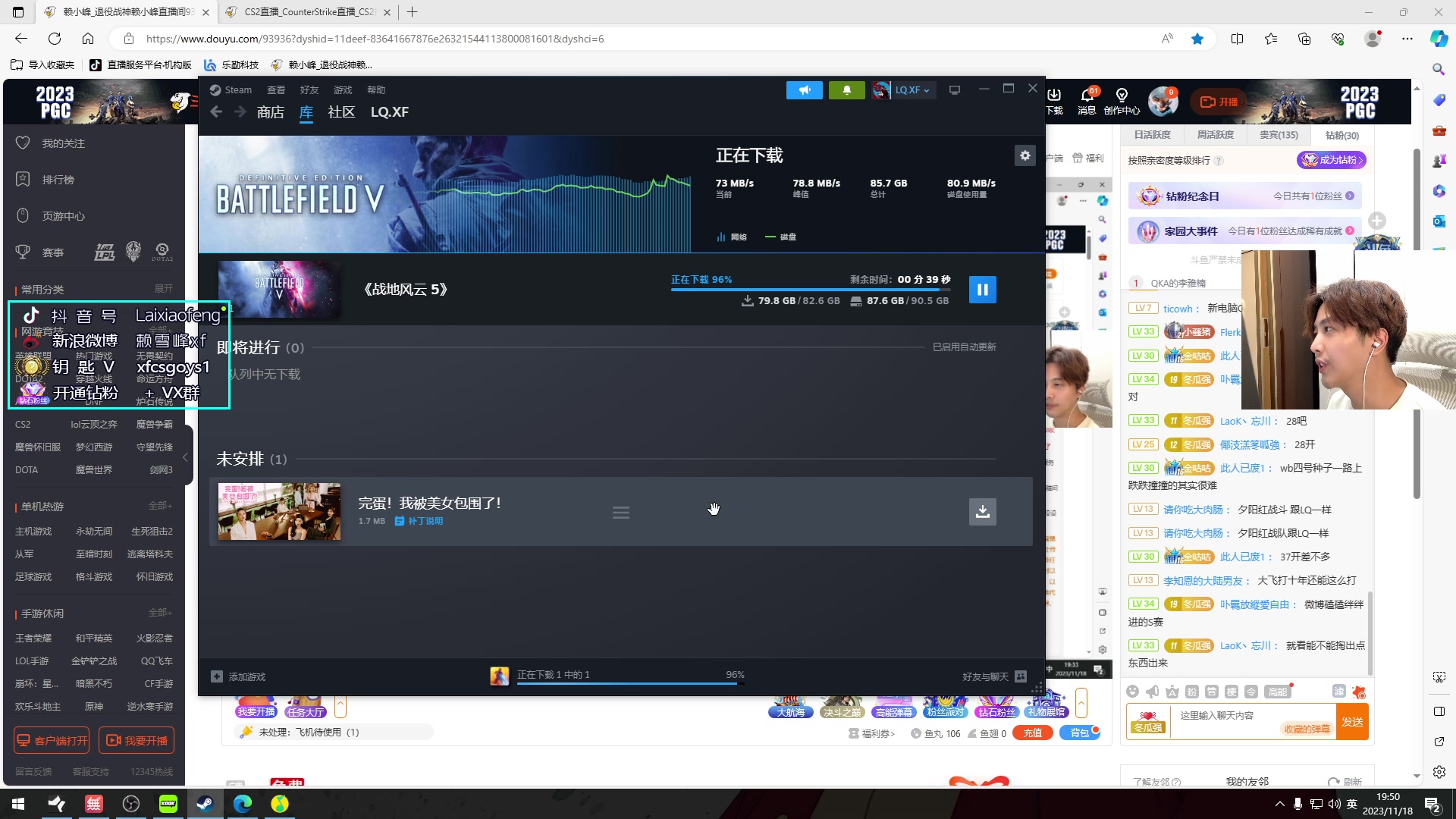Viewport: 1456px width, 819px height.
Task: Open Steam download settings gear
Action: pyautogui.click(x=1025, y=155)
